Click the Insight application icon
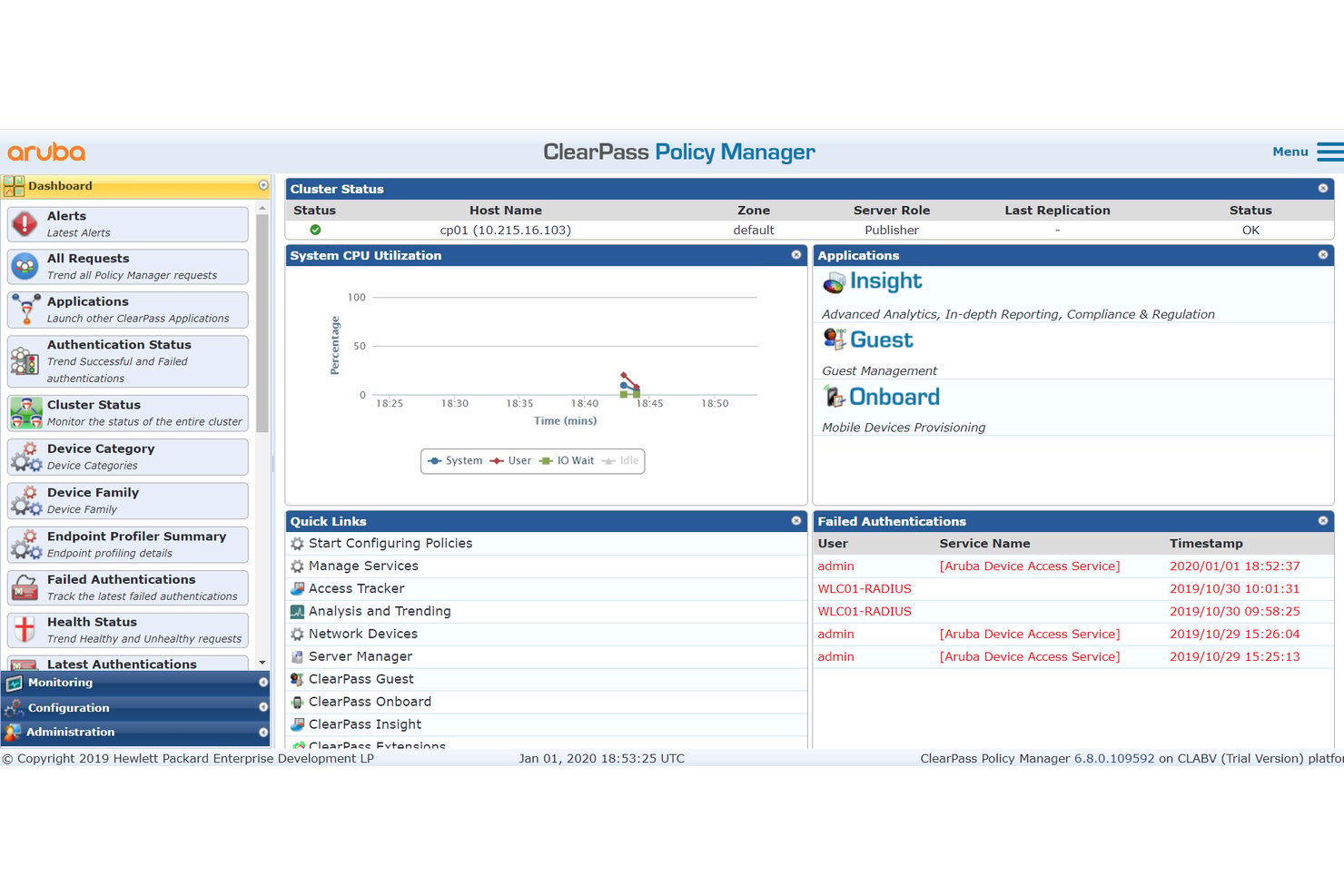Screen dimensions: 1344x896 point(834,283)
